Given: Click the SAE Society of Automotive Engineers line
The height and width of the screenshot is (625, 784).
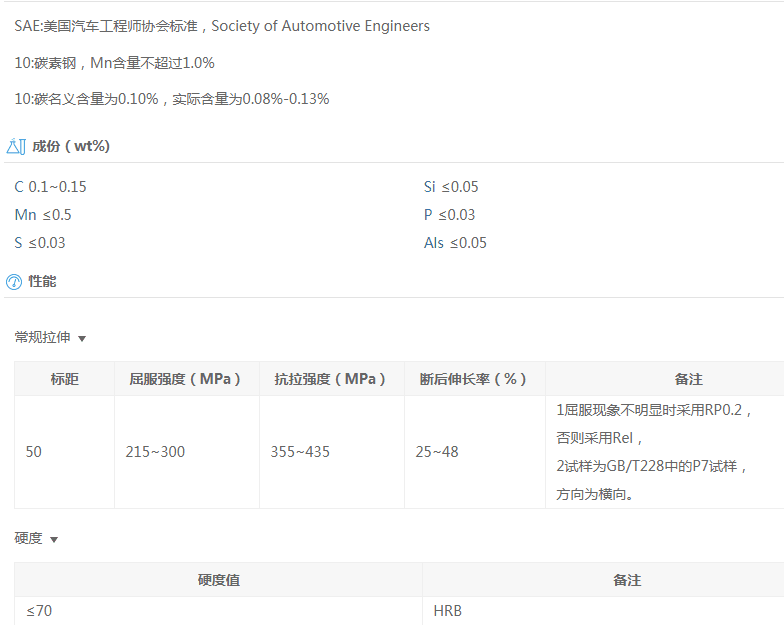Looking at the screenshot, I should coord(222,26).
